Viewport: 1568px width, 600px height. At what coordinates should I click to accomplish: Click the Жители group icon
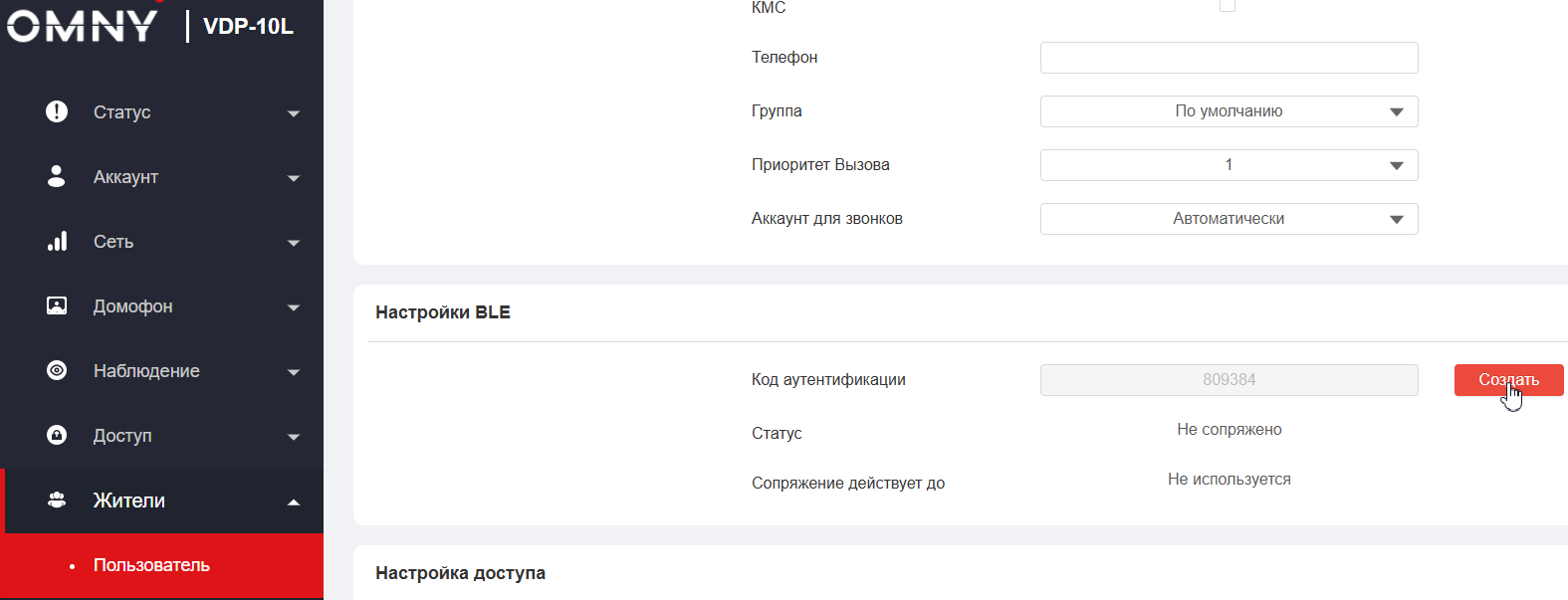57,500
